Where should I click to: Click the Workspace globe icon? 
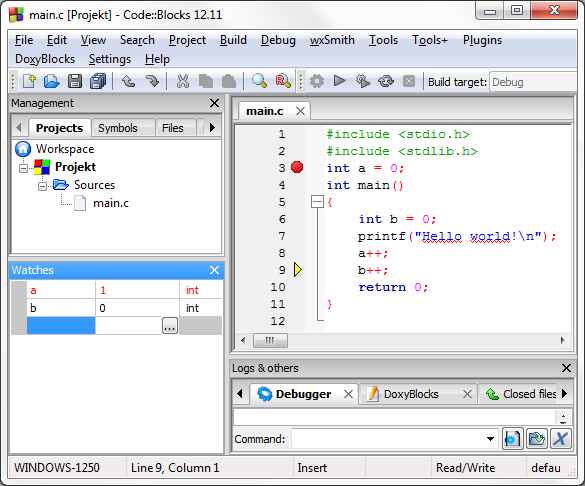coord(23,149)
